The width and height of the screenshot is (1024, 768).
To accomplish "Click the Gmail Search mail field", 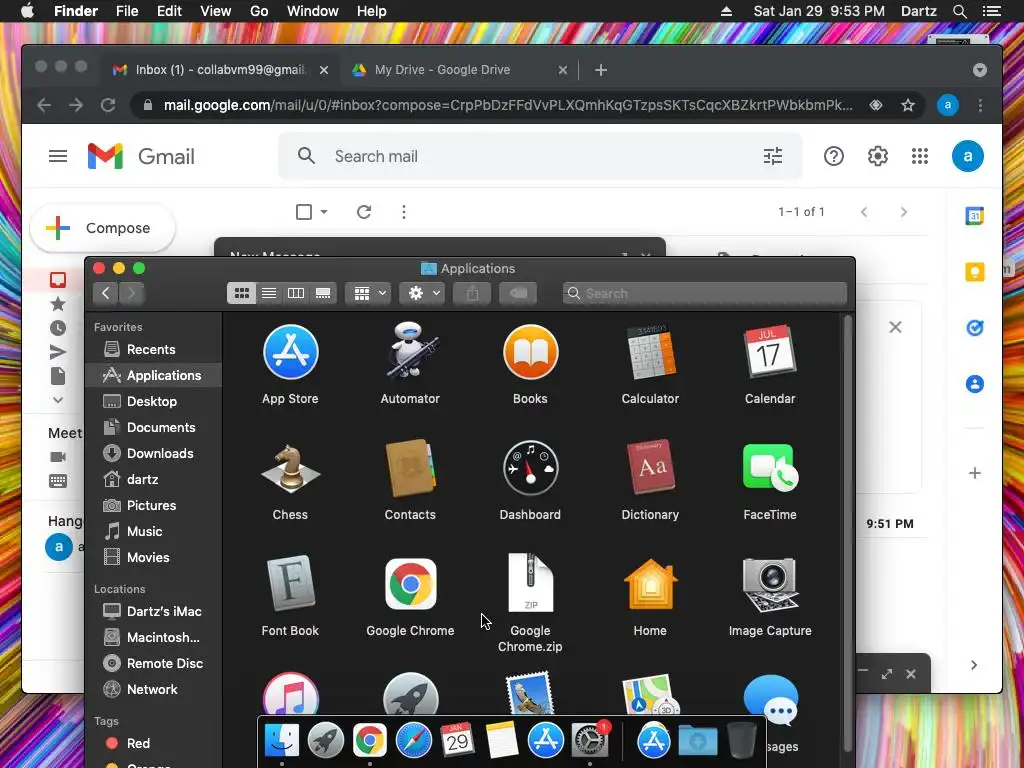I will pos(539,156).
